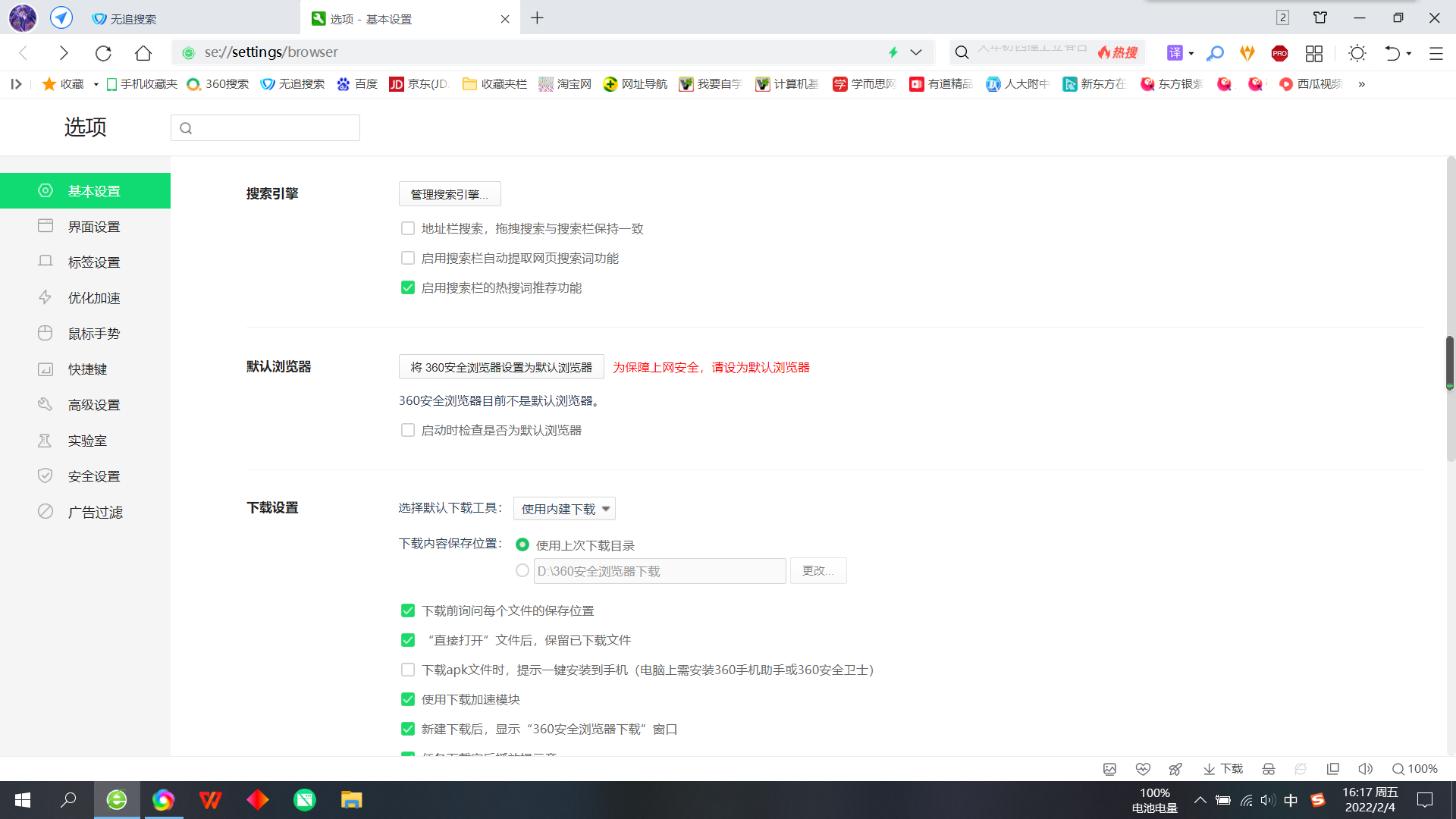Open the 京东 bookmark
Screen dimensions: 1456x819
pyautogui.click(x=419, y=84)
